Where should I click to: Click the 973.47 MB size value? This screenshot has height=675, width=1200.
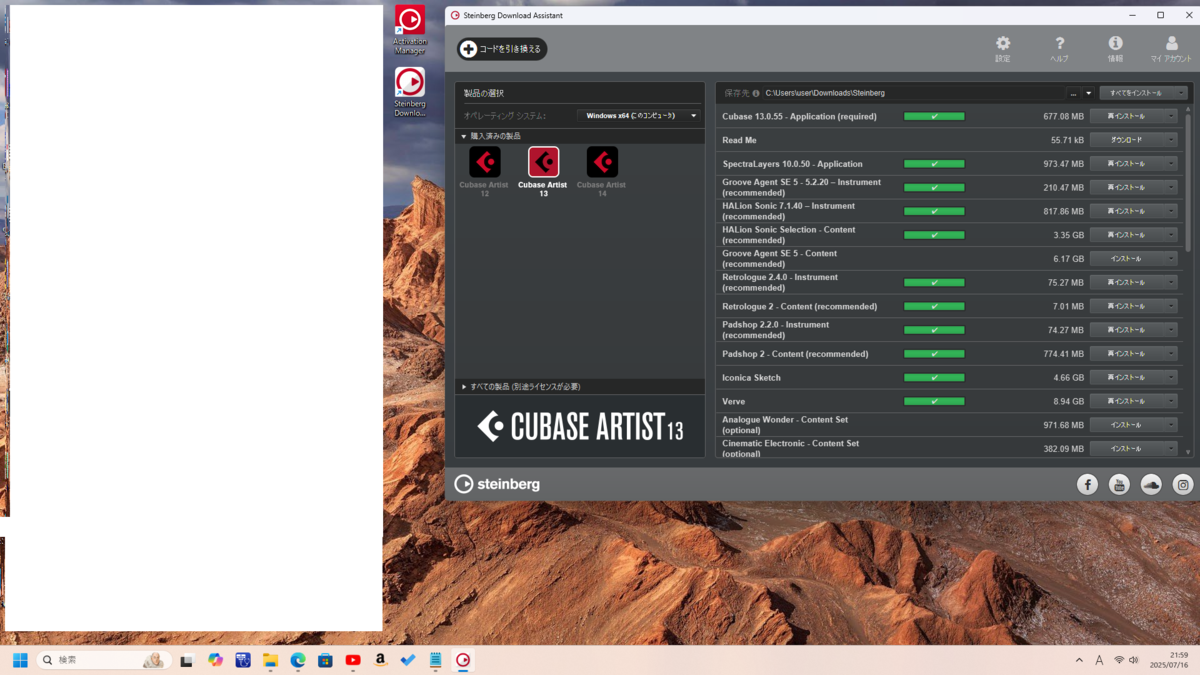pos(1063,164)
